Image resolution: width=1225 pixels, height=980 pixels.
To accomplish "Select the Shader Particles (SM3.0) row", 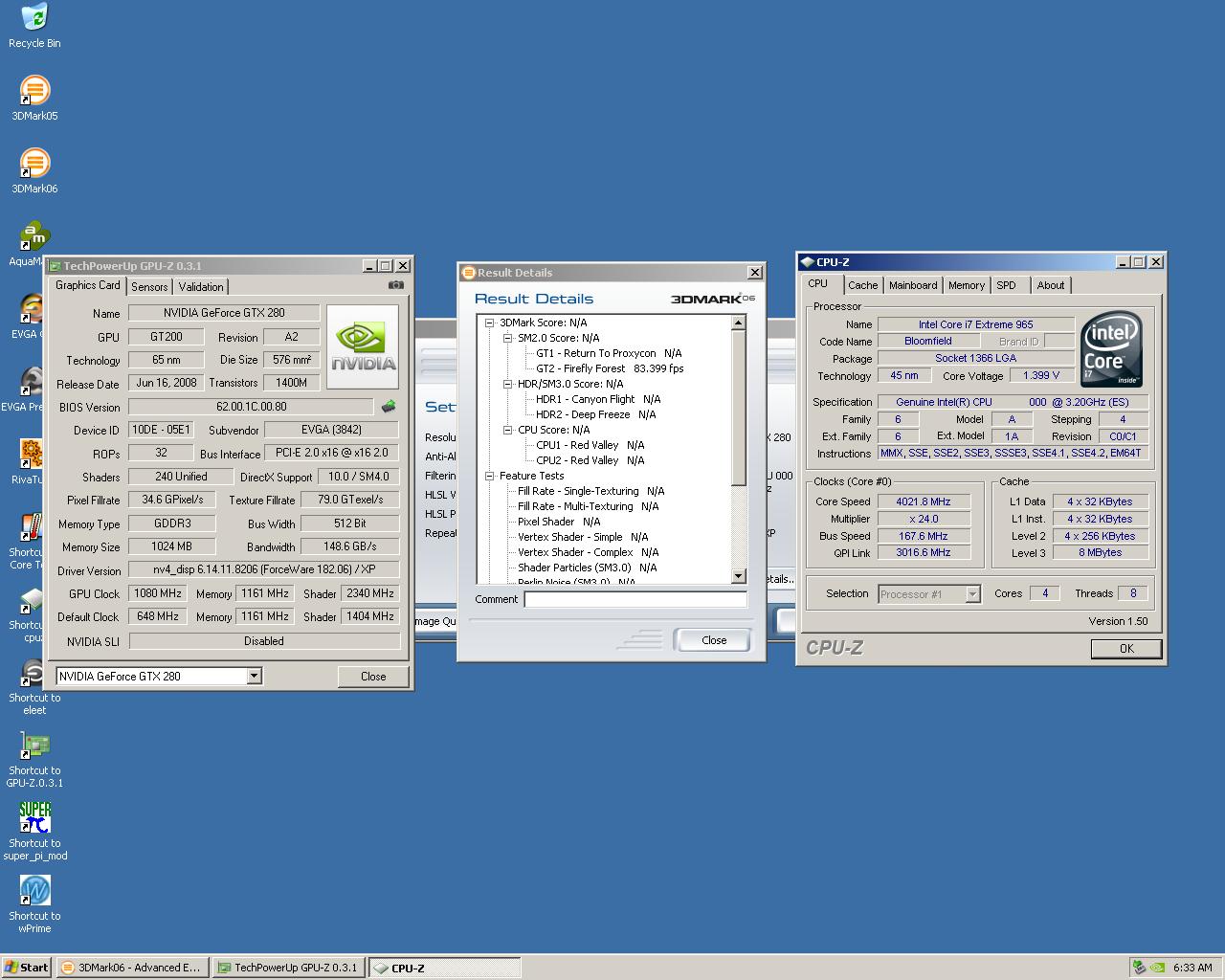I will (587, 568).
